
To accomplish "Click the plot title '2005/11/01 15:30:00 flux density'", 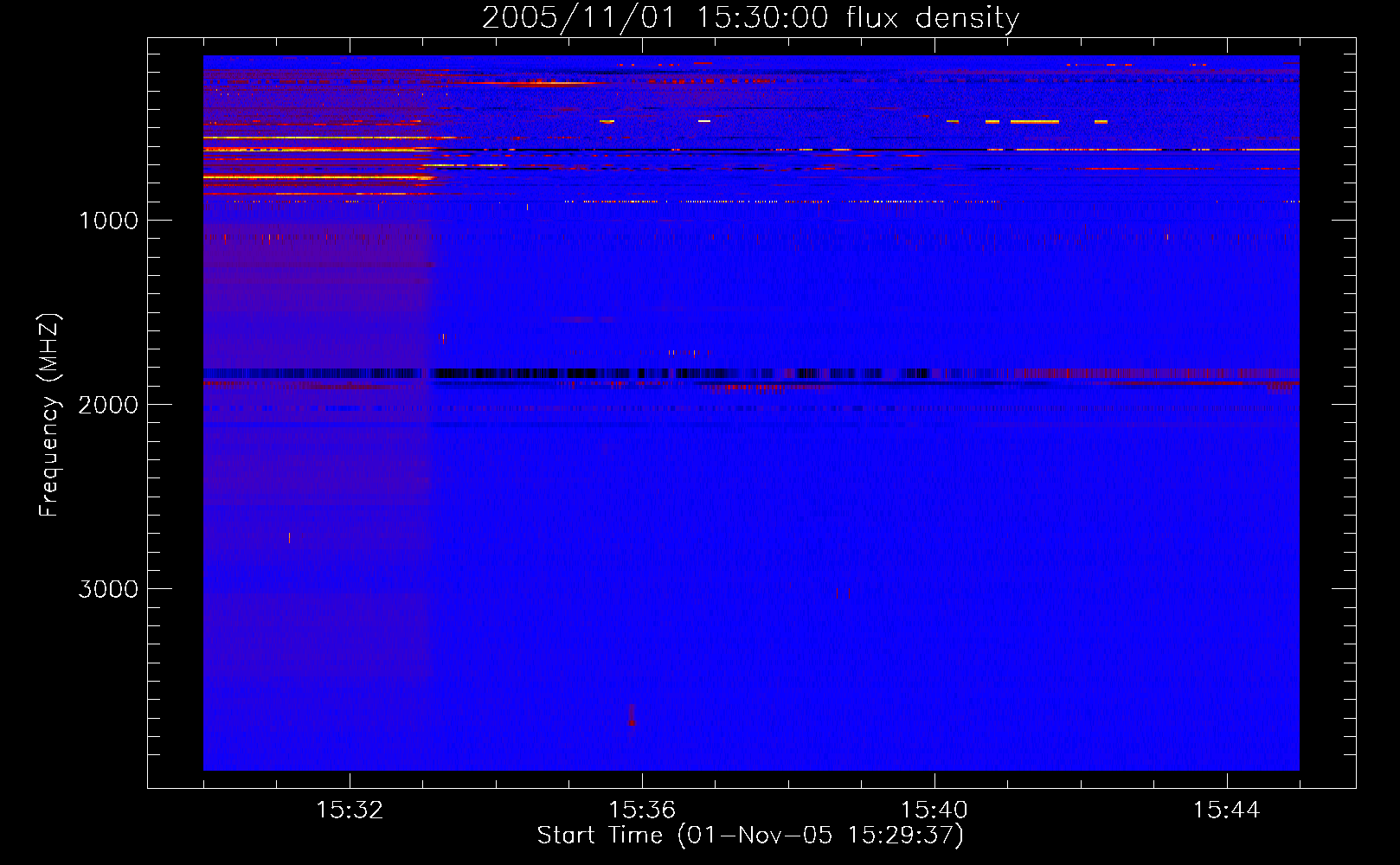I will [750, 18].
